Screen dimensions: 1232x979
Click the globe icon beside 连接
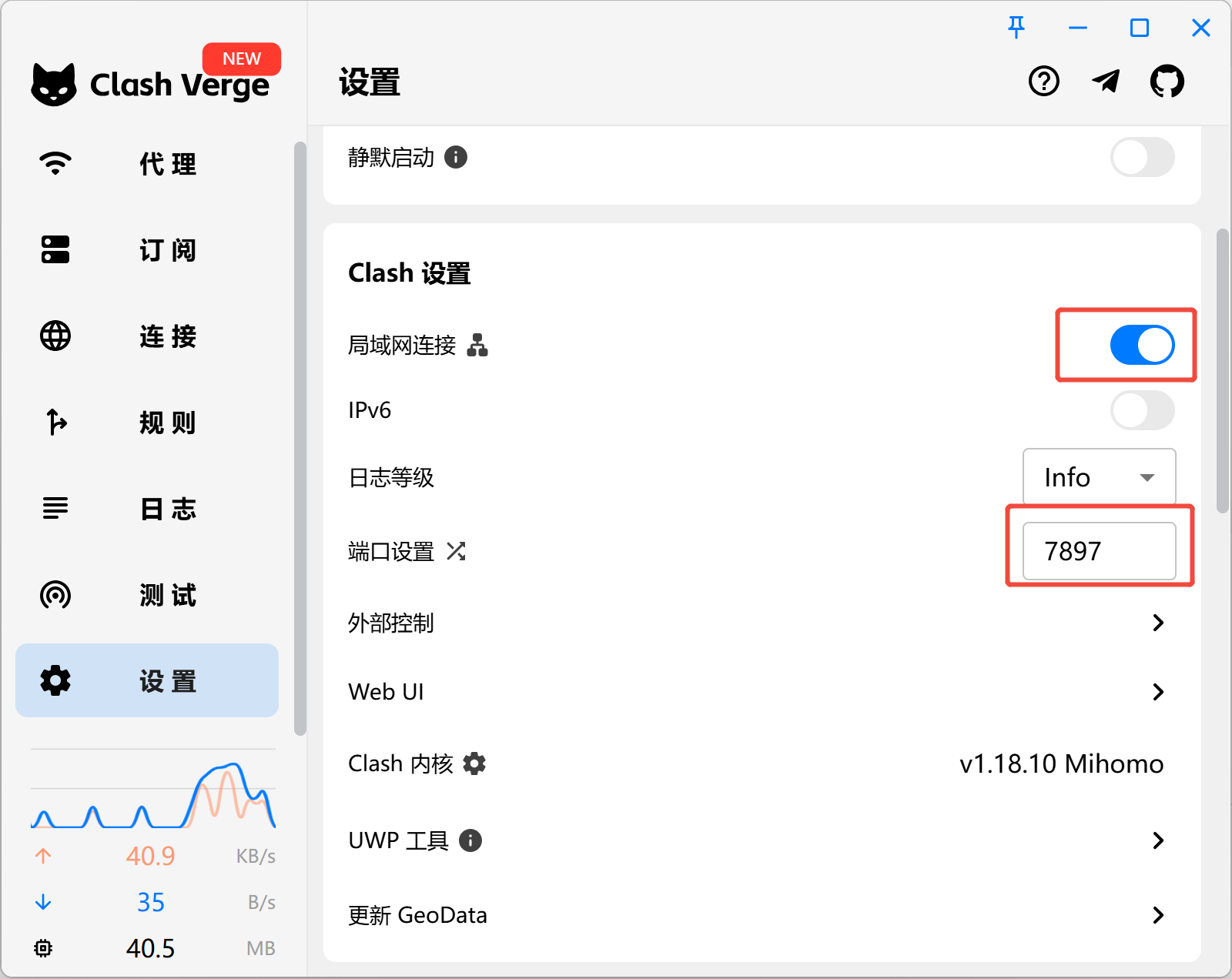pyautogui.click(x=55, y=336)
